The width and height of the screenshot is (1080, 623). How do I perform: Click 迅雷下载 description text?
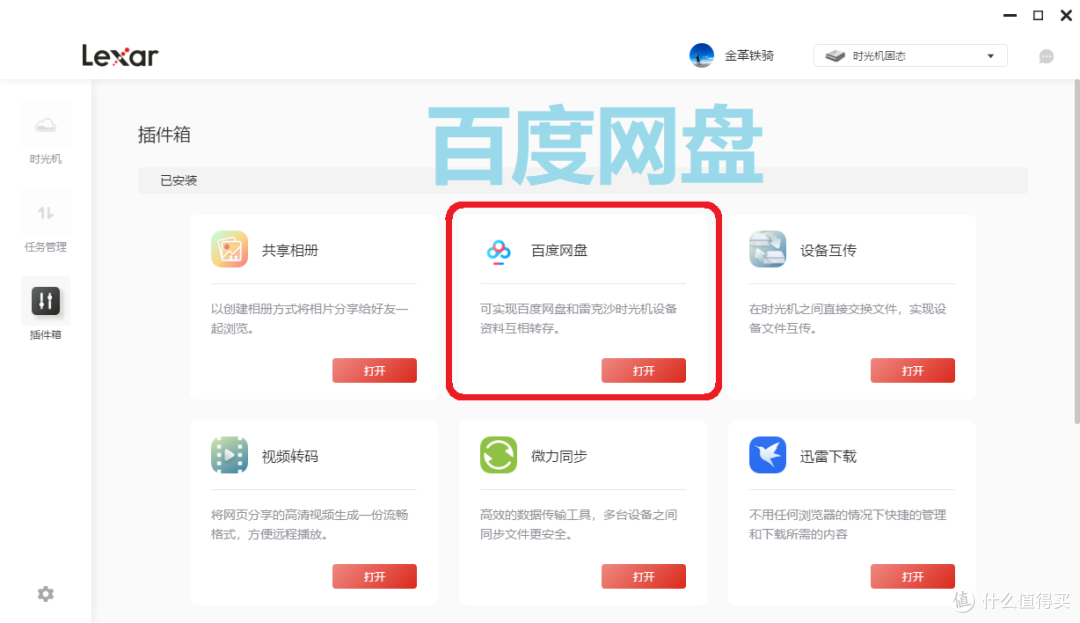pyautogui.click(x=847, y=524)
